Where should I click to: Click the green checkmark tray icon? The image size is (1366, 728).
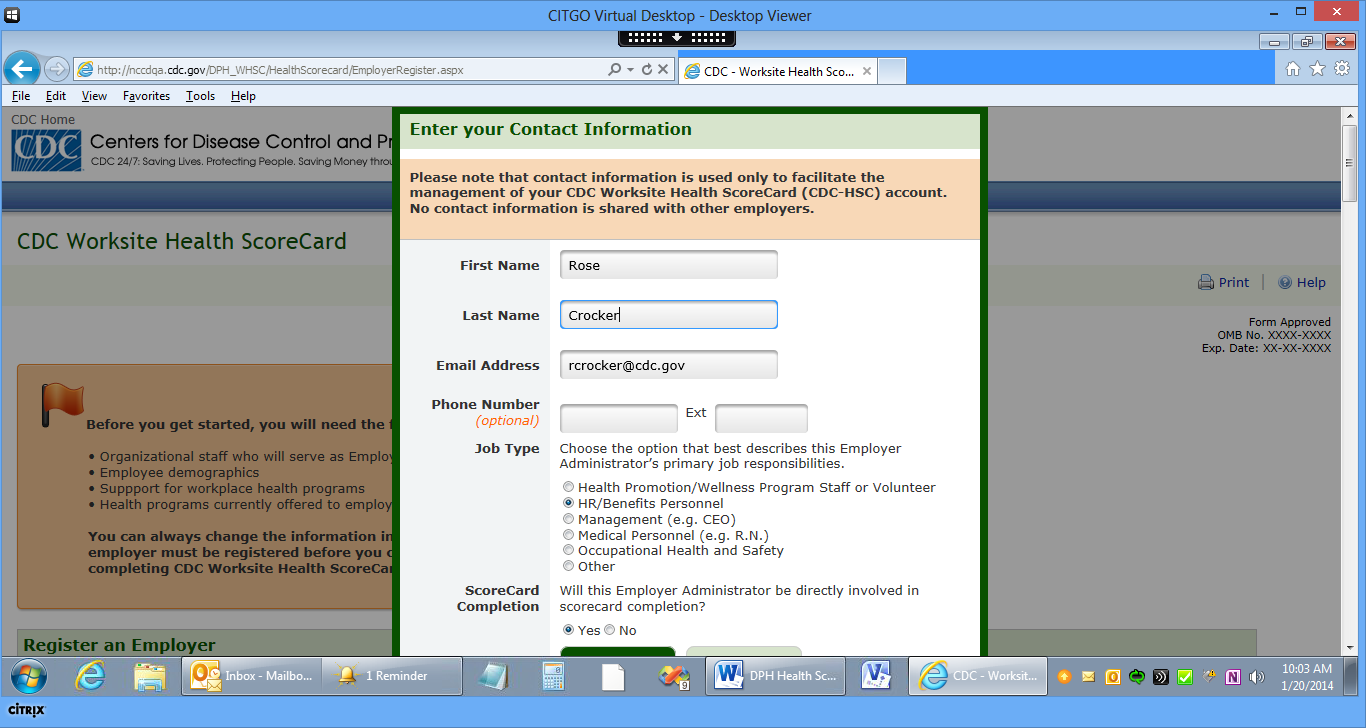(x=1185, y=677)
